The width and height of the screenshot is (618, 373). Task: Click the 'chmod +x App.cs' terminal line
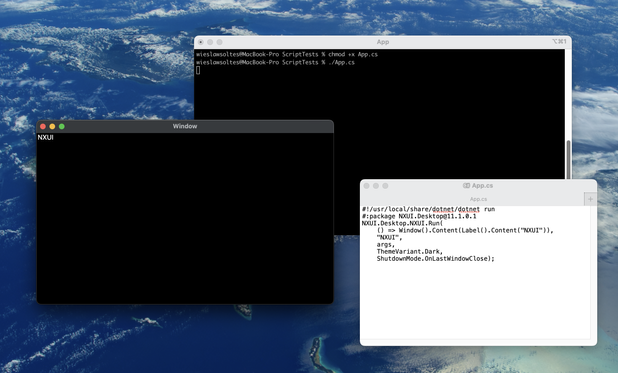pos(287,54)
